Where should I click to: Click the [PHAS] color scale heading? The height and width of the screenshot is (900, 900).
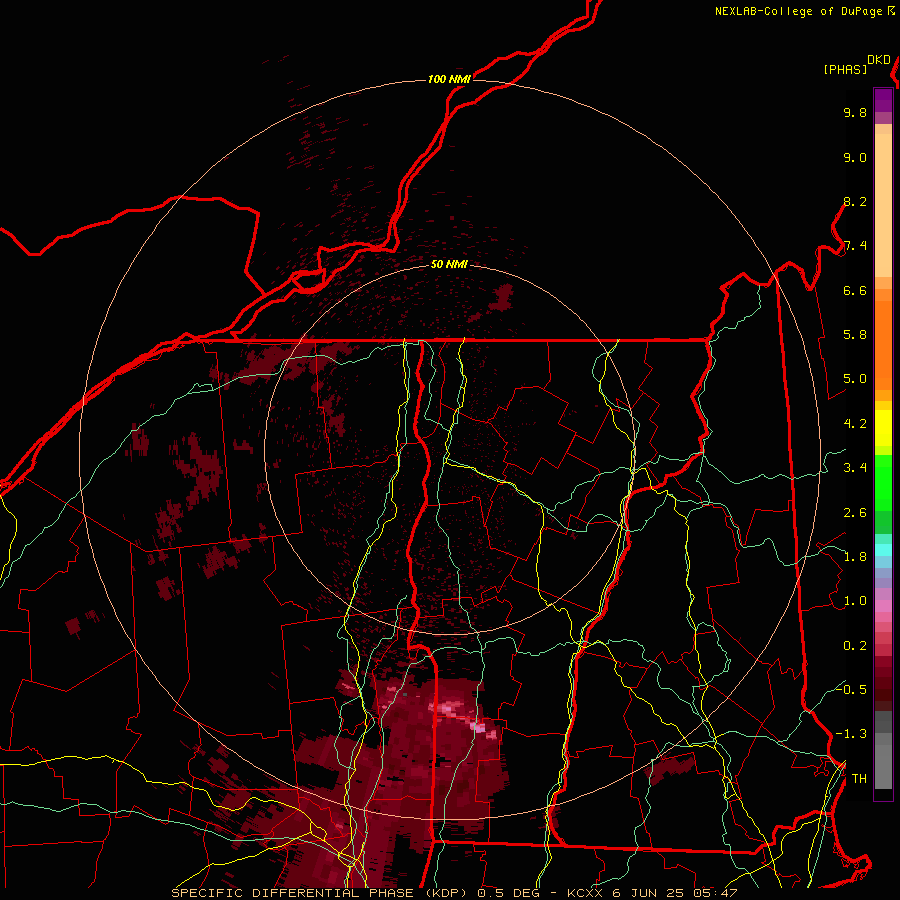(x=845, y=69)
